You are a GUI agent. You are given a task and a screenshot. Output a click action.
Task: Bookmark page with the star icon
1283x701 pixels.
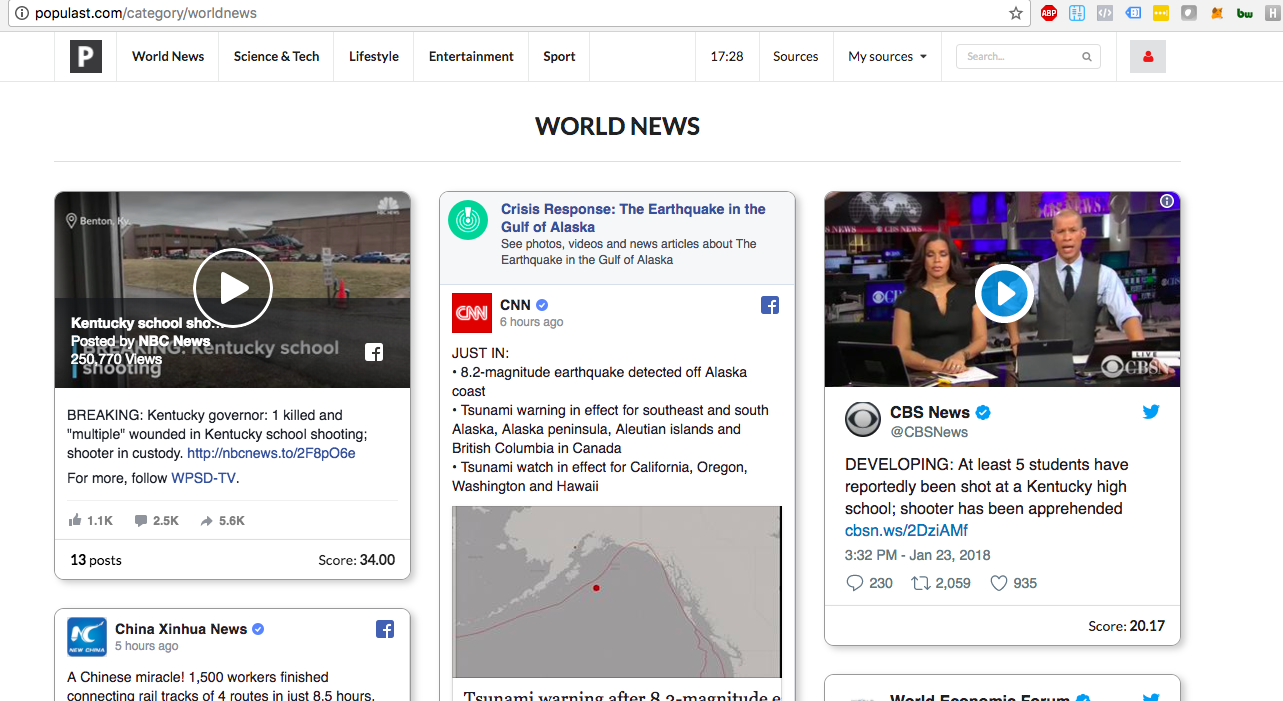[x=1016, y=13]
